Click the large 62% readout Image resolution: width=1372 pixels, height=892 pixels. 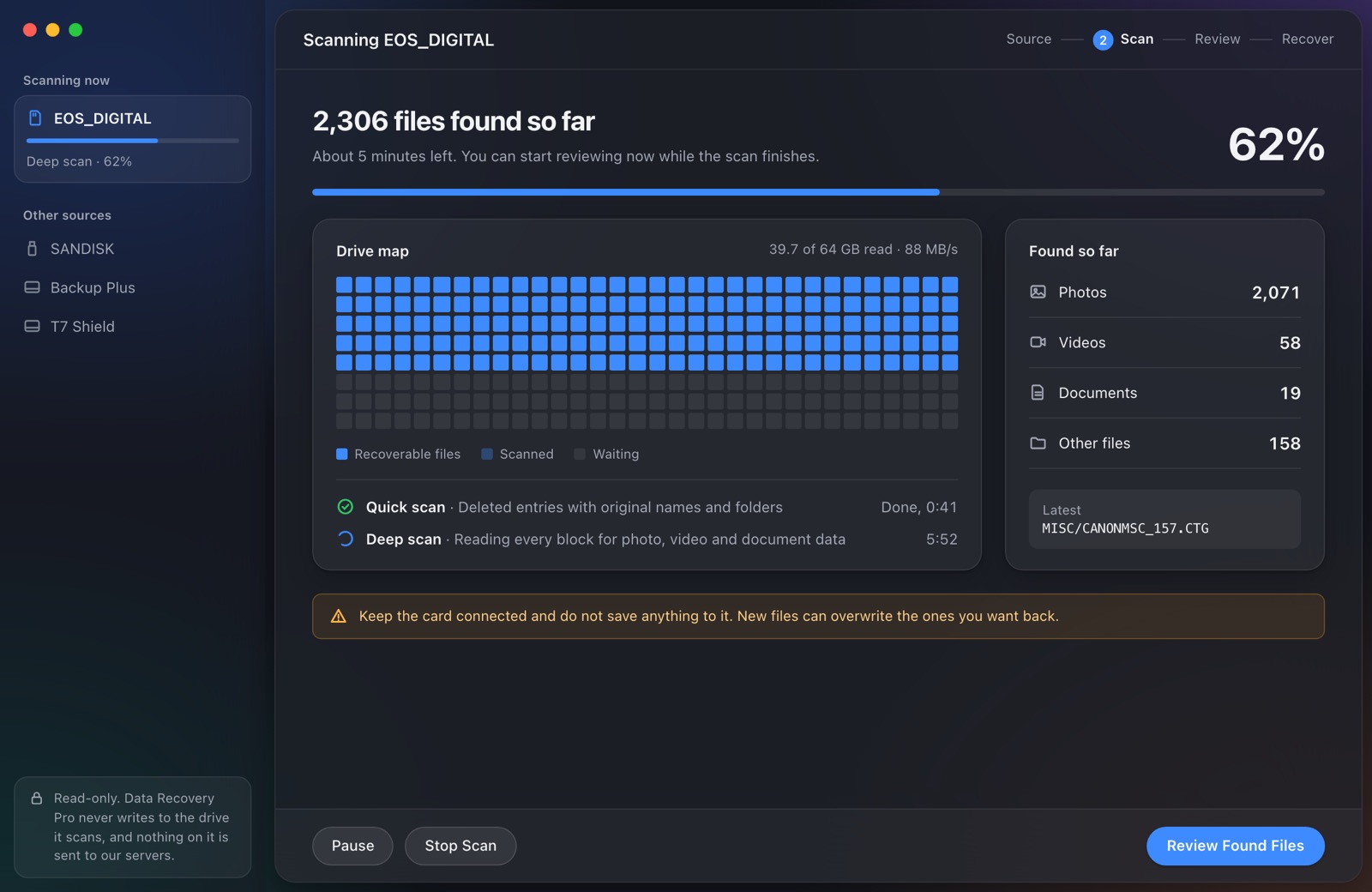[x=1276, y=144]
